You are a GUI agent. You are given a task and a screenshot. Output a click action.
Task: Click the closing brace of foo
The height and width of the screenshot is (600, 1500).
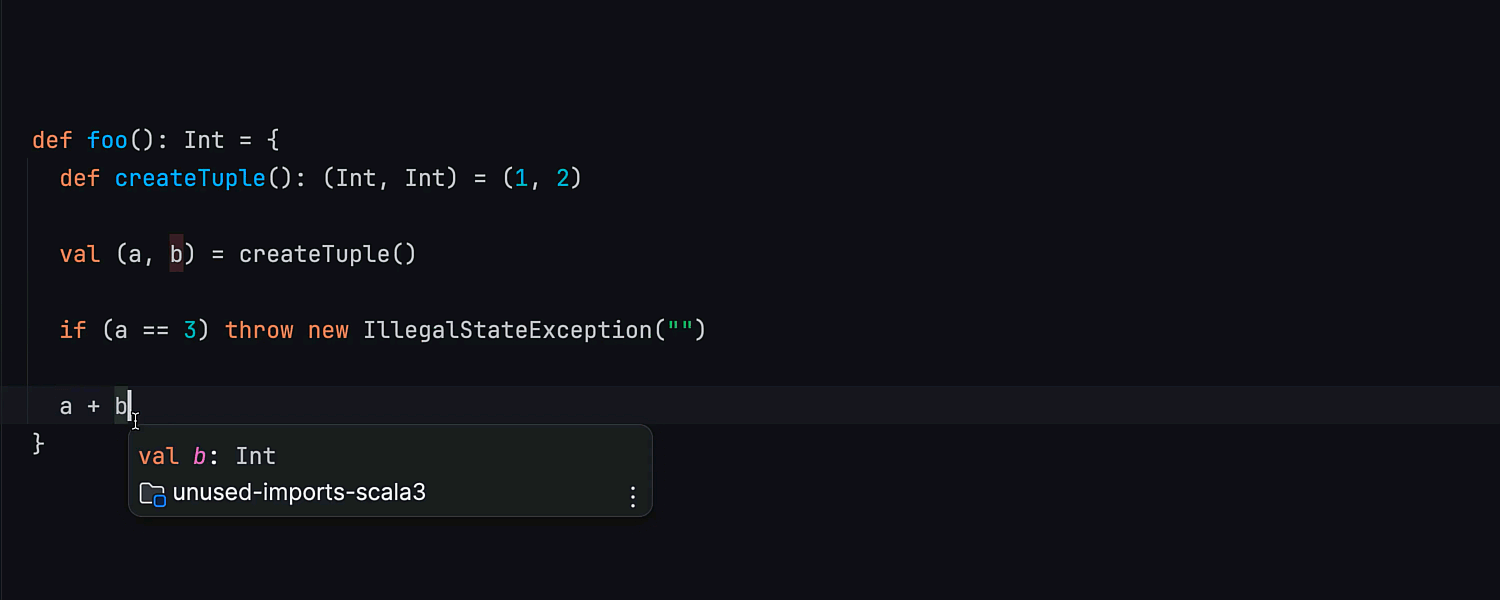coord(37,442)
